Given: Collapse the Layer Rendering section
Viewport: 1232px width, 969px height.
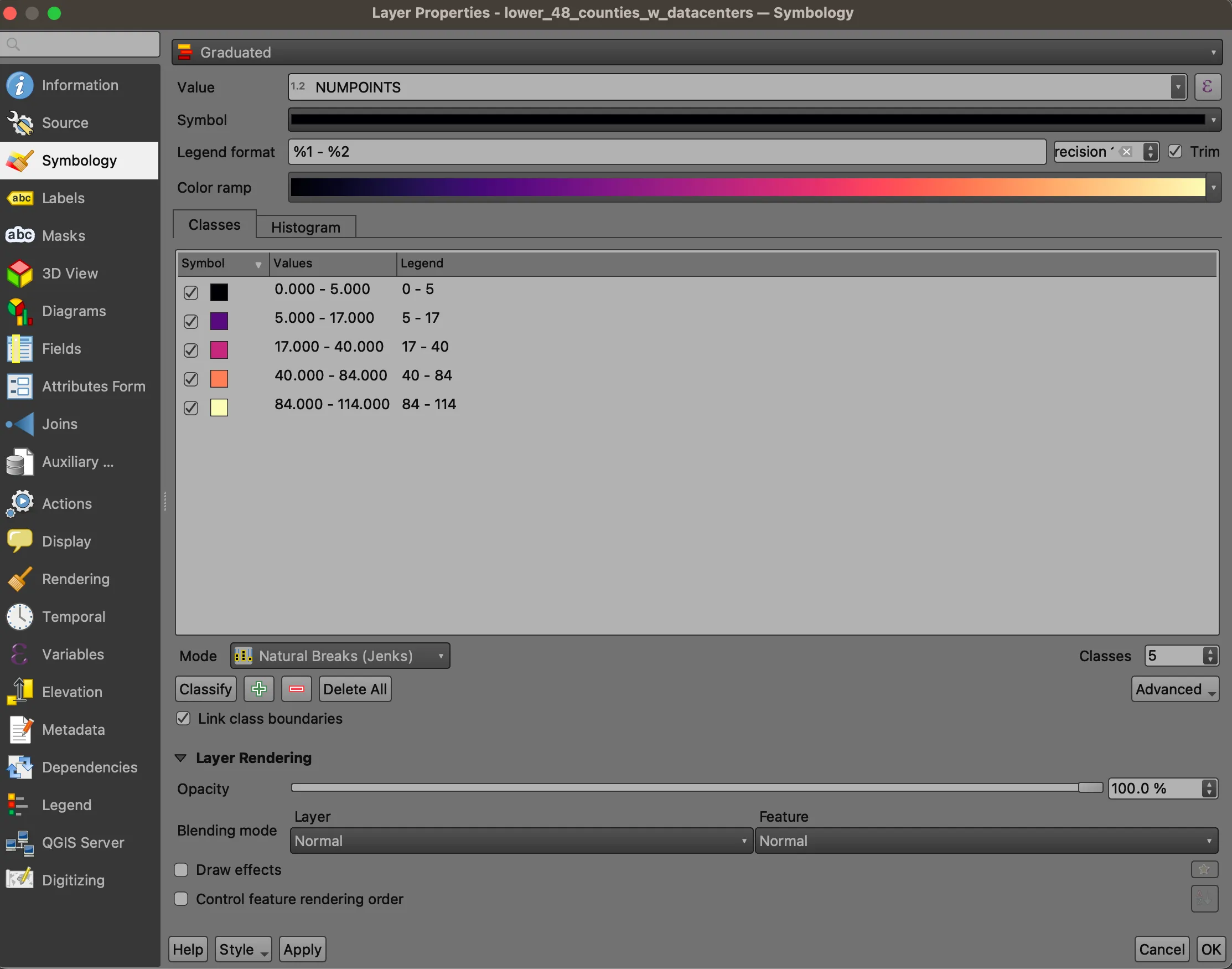Looking at the screenshot, I should (181, 758).
